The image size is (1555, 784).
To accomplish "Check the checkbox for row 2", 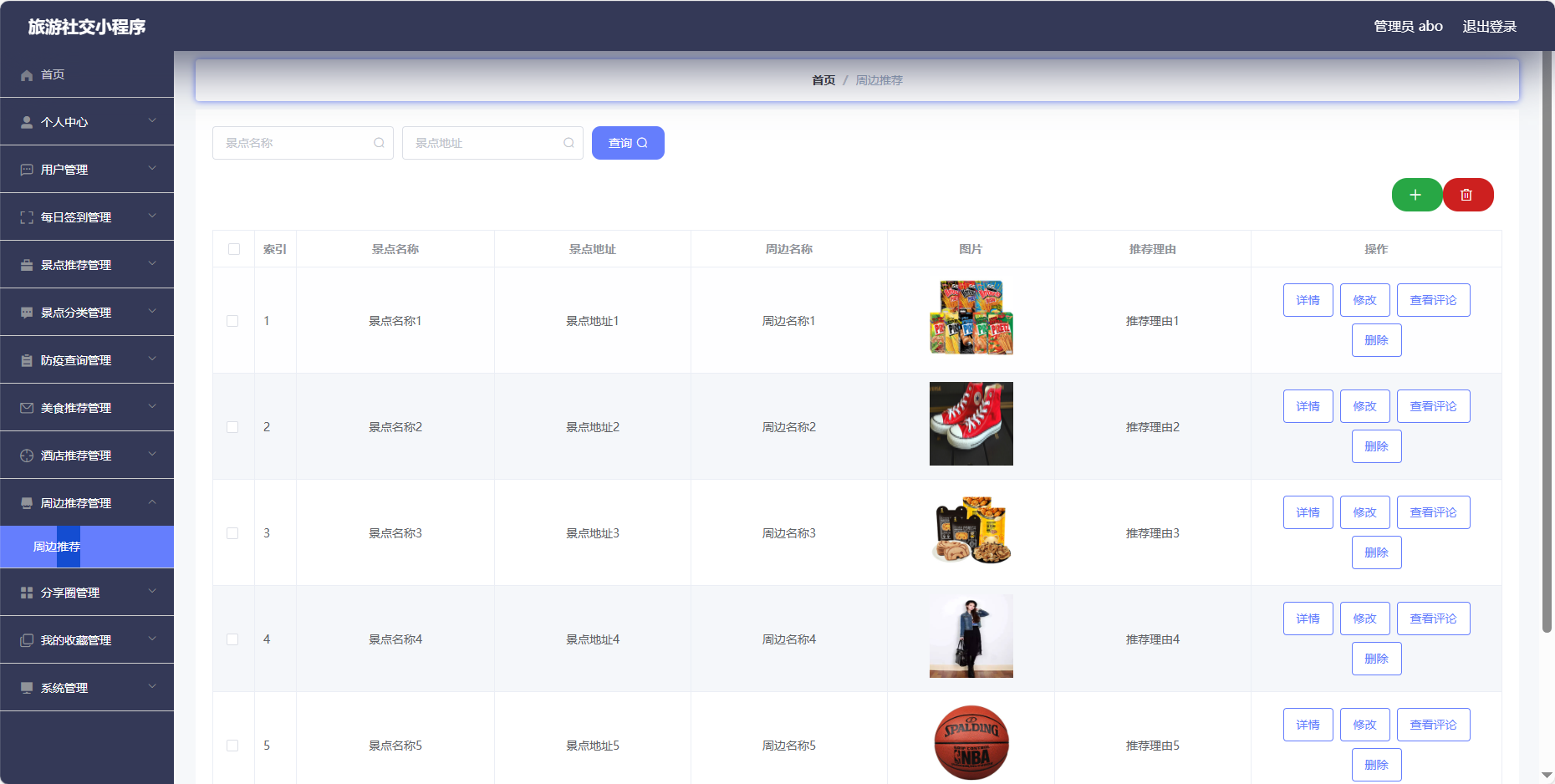I will (x=232, y=427).
